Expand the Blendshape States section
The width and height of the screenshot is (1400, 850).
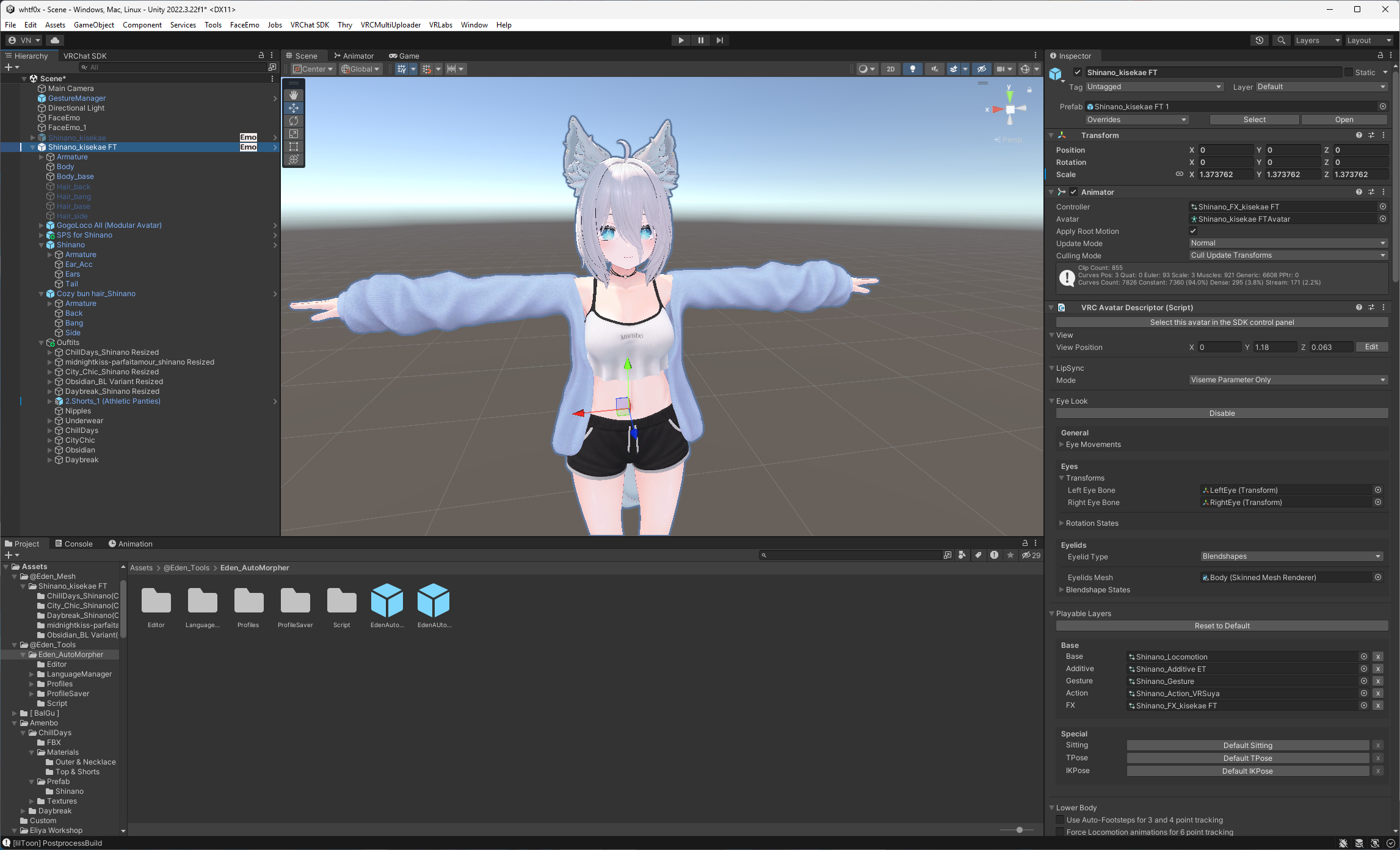pyautogui.click(x=1062, y=590)
